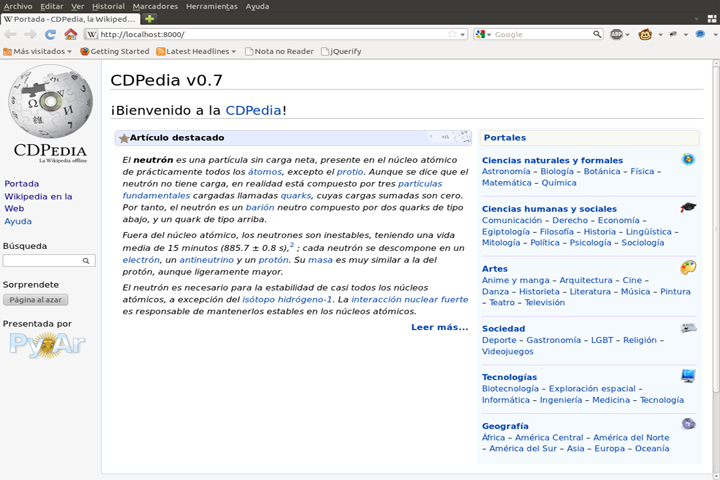Open the jQuerify bookmarklet

341,51
